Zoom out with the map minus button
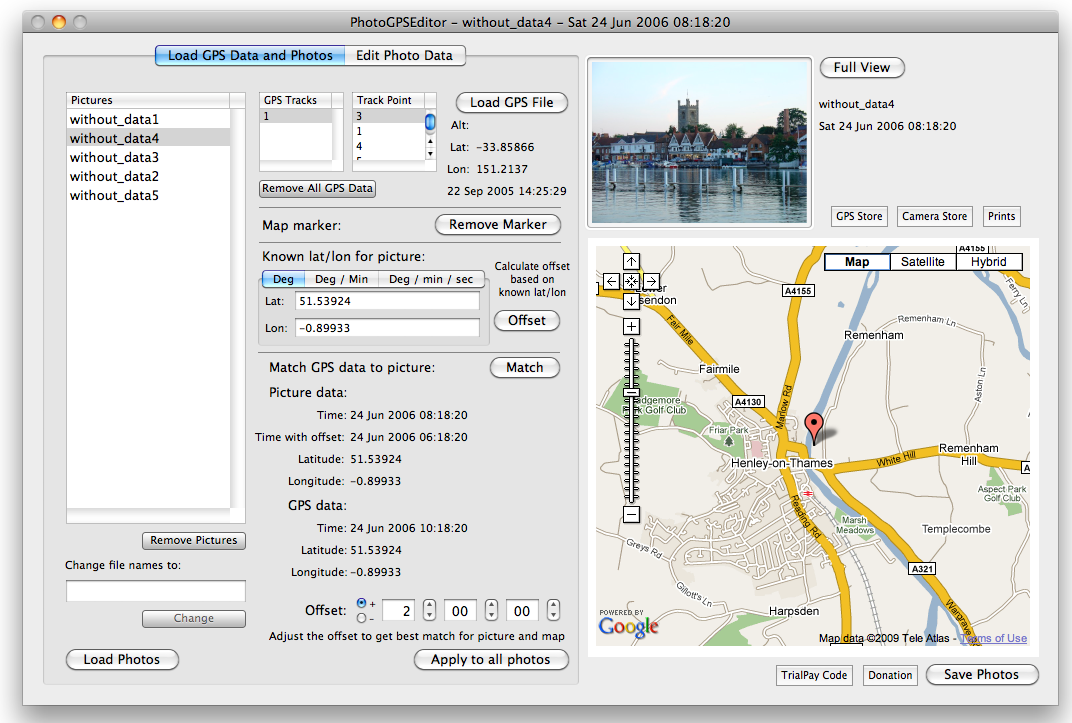The width and height of the screenshot is (1072, 723). [631, 514]
